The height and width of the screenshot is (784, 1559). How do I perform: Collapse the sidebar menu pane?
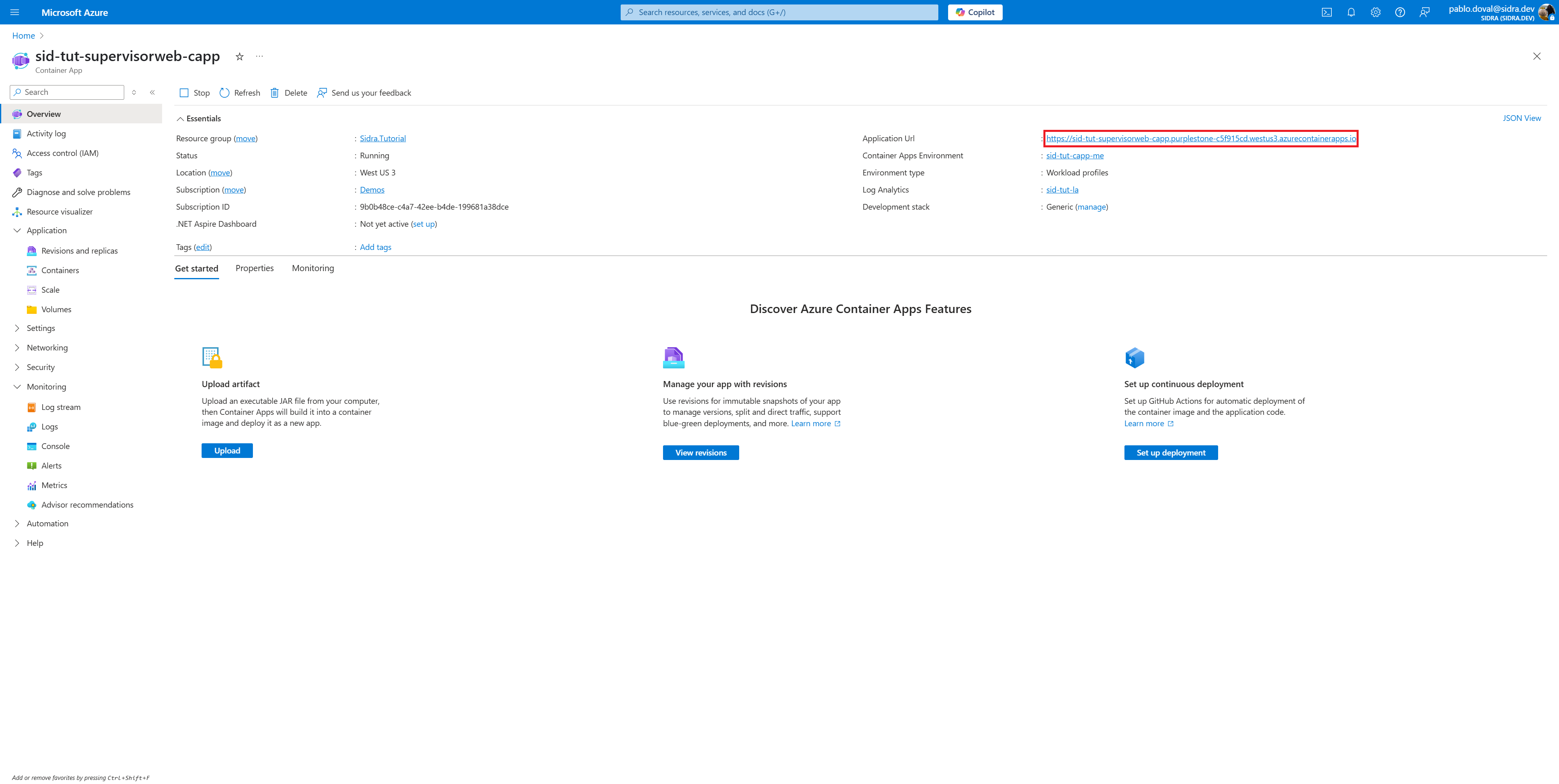pyautogui.click(x=152, y=92)
